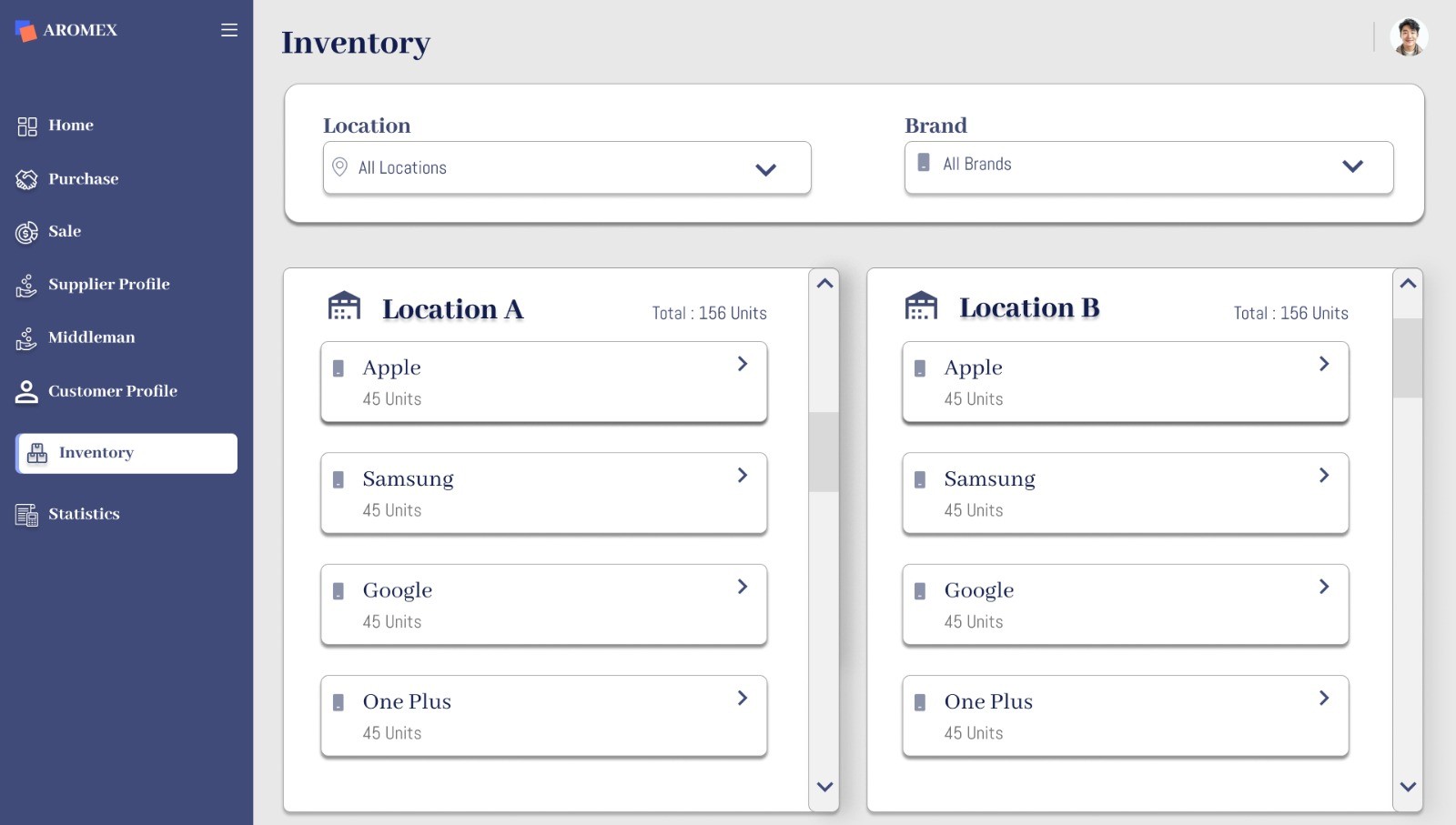Expand Apple entry chevron in Location A
Viewport: 1456px width, 825px height.
coord(743,364)
